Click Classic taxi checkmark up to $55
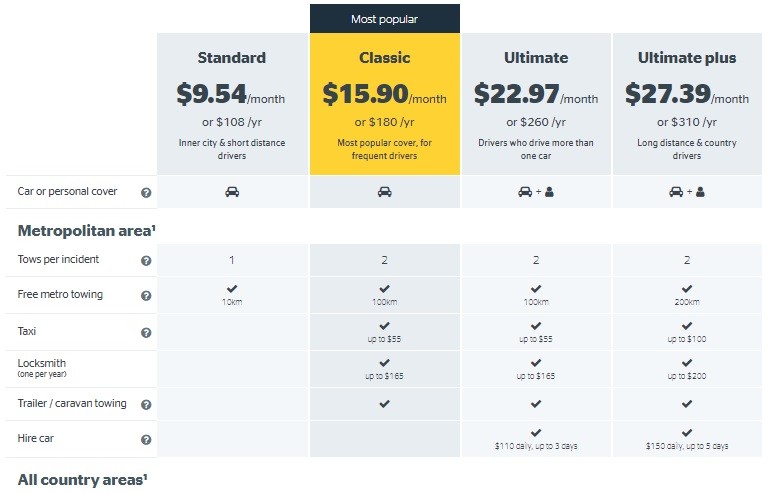This screenshot has width=769, height=493. click(x=384, y=326)
